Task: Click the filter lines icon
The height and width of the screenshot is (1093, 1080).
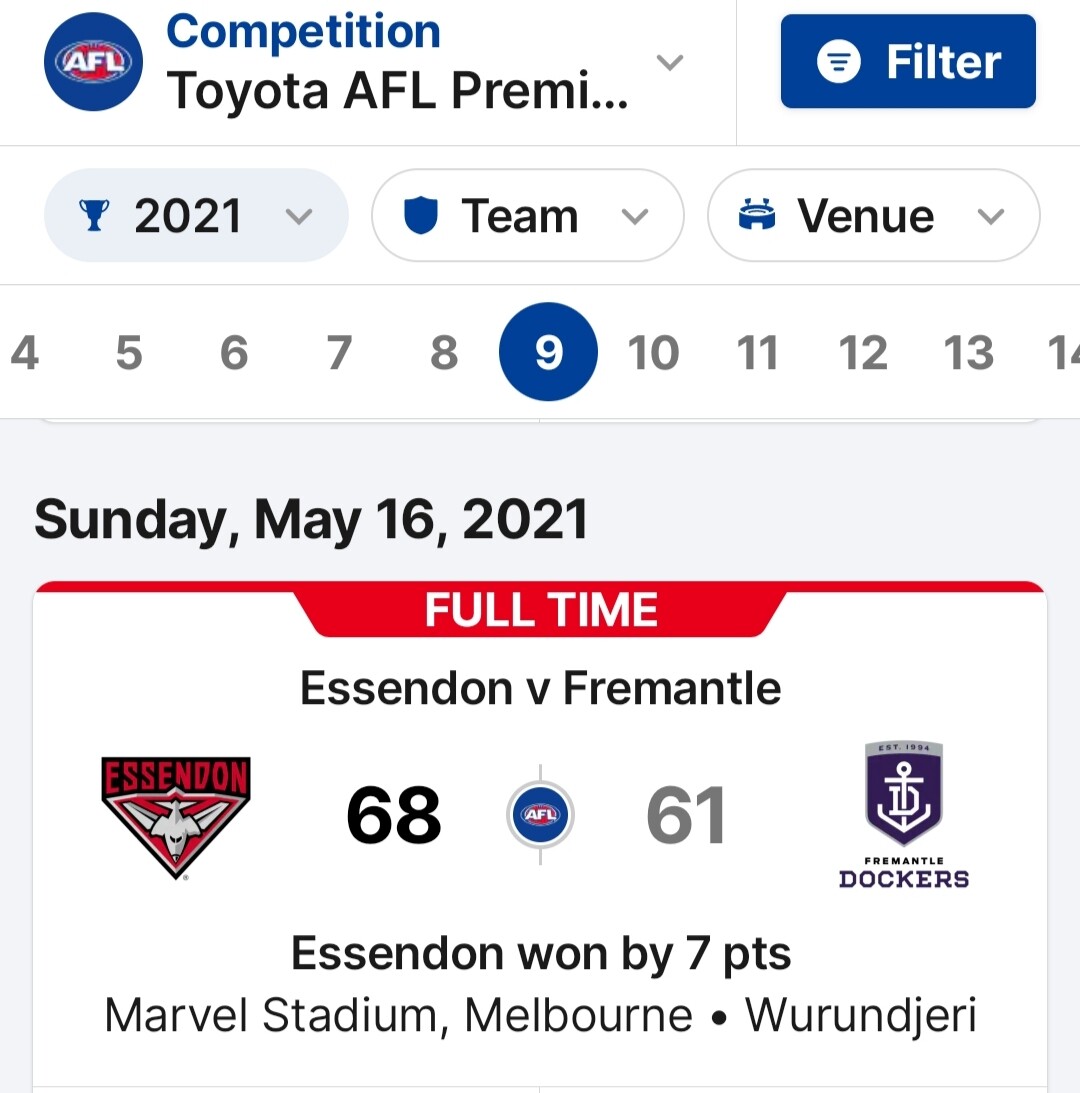Action: pos(838,62)
